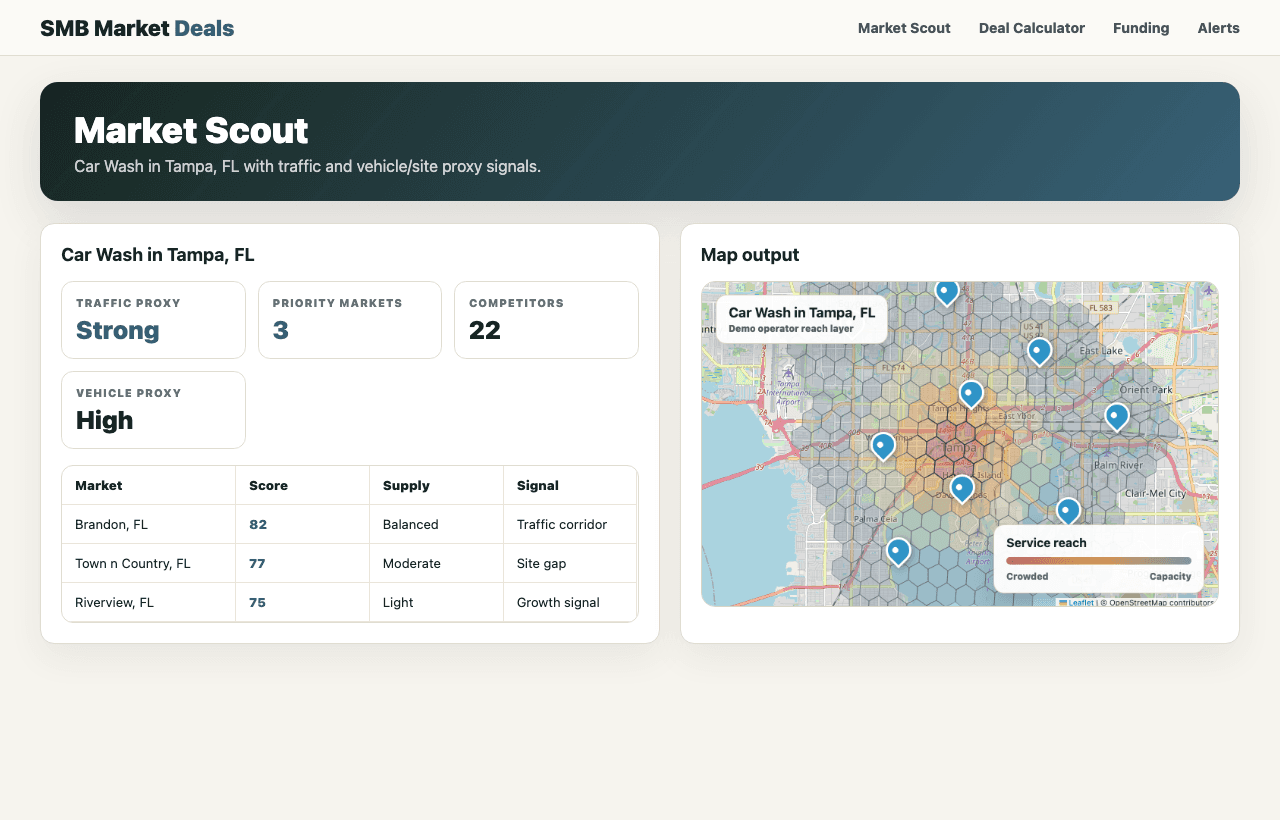1280x820 pixels.
Task: Click the Supply column header
Action: click(437, 485)
